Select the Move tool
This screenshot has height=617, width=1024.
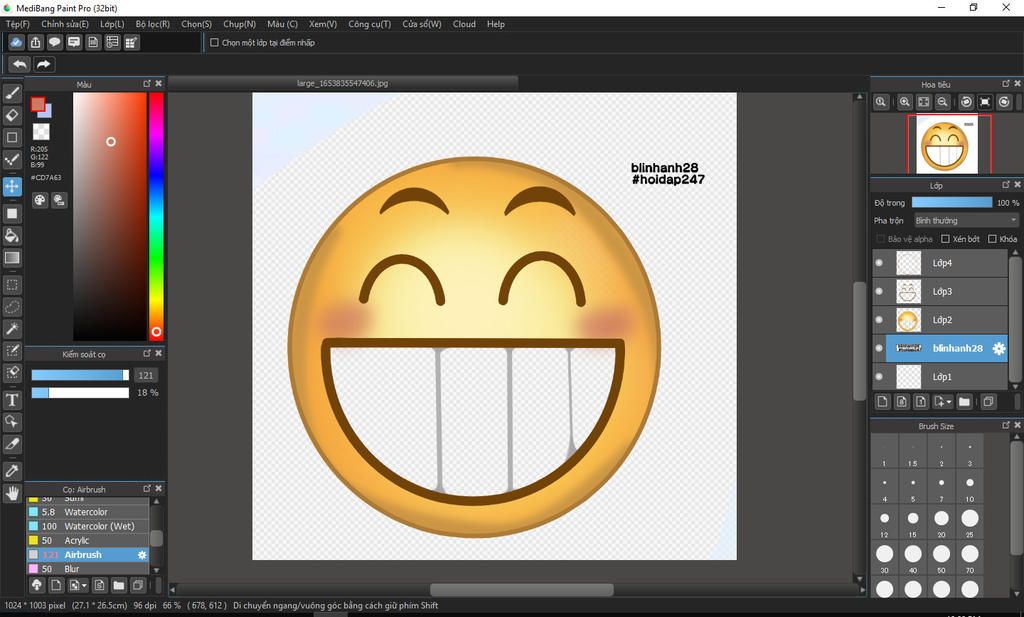click(x=12, y=187)
